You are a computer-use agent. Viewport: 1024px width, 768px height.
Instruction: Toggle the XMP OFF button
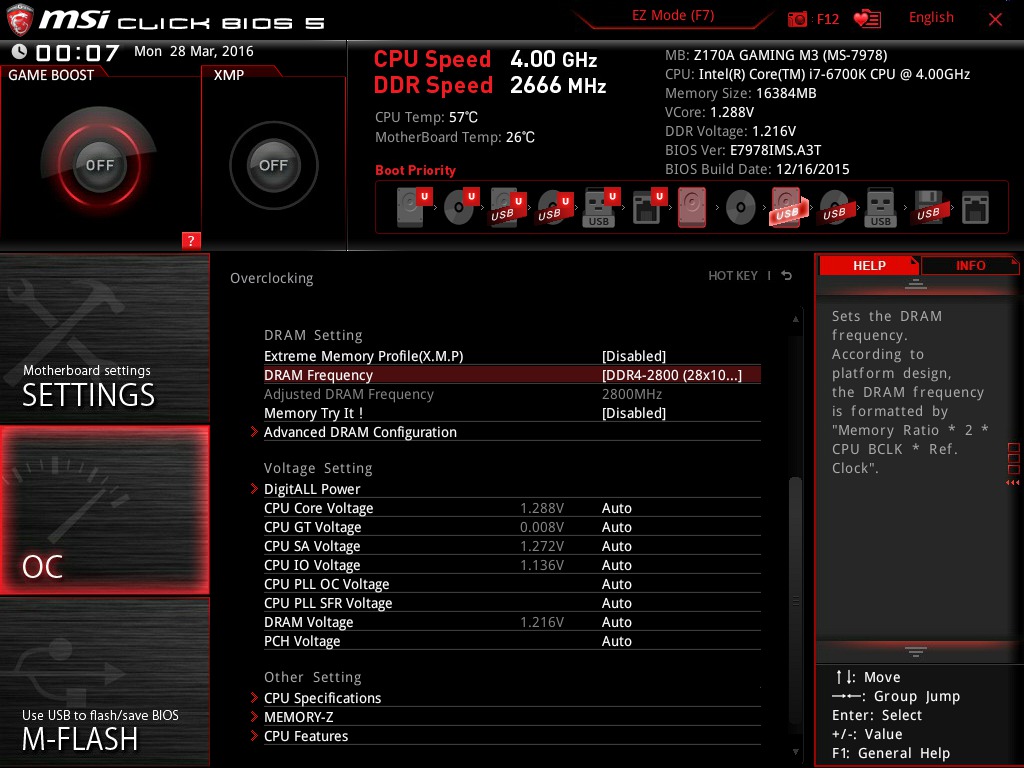[272, 165]
